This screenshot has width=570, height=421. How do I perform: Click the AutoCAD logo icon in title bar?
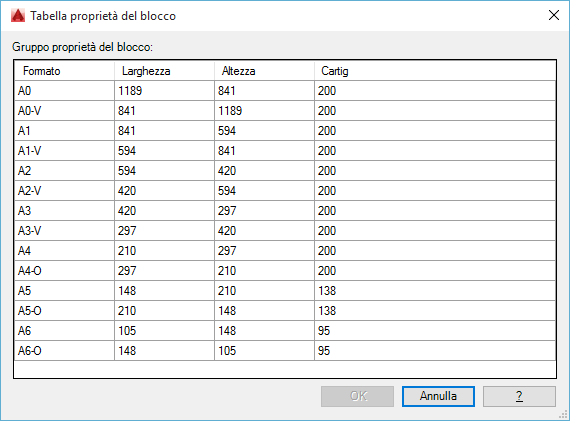coord(18,16)
